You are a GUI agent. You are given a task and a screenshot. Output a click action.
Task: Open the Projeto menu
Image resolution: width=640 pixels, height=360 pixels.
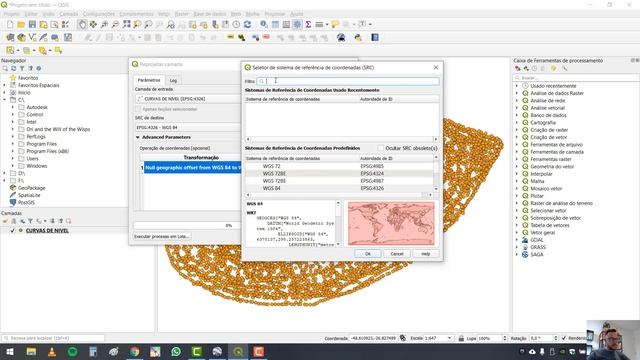click(x=11, y=14)
